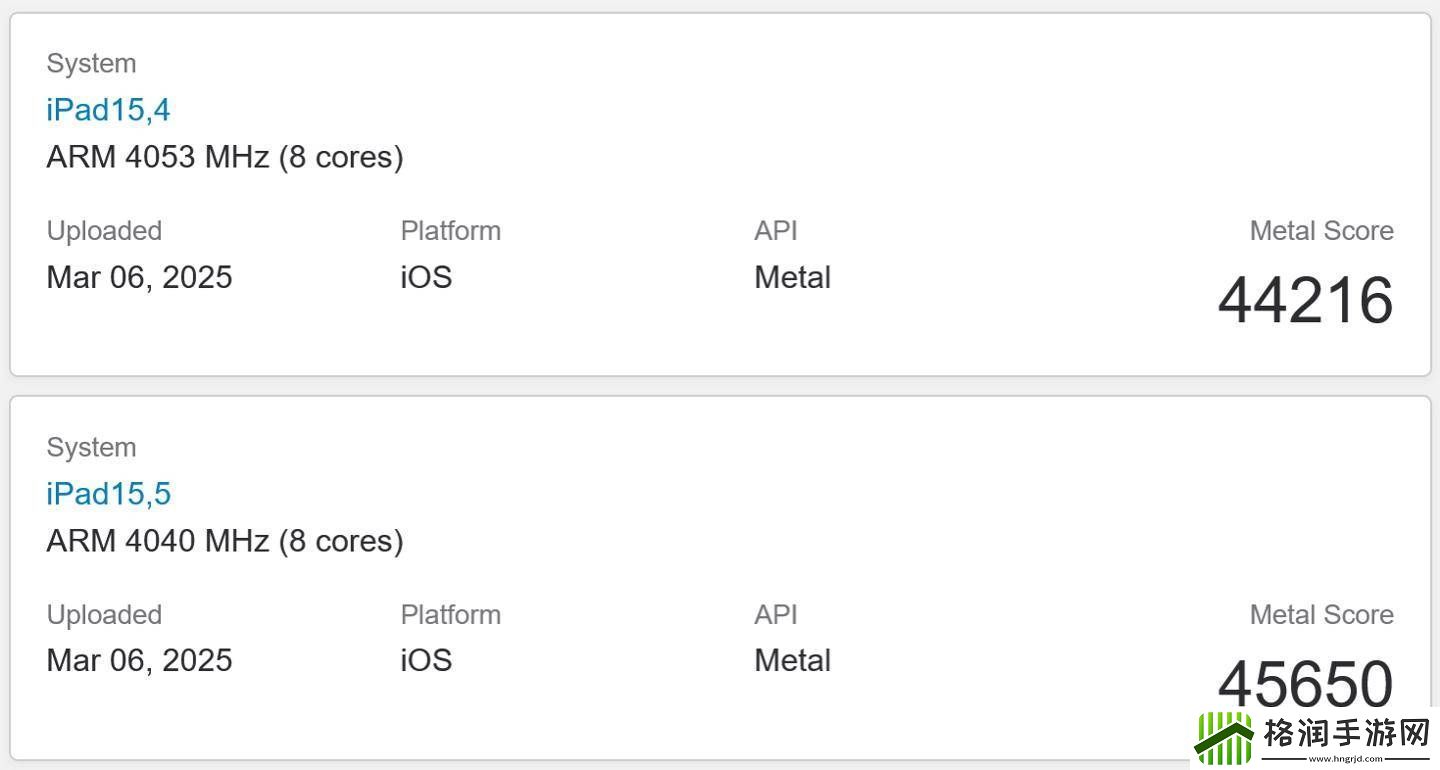Open the iPad15,5 system link
This screenshot has width=1440, height=770.
tap(108, 493)
